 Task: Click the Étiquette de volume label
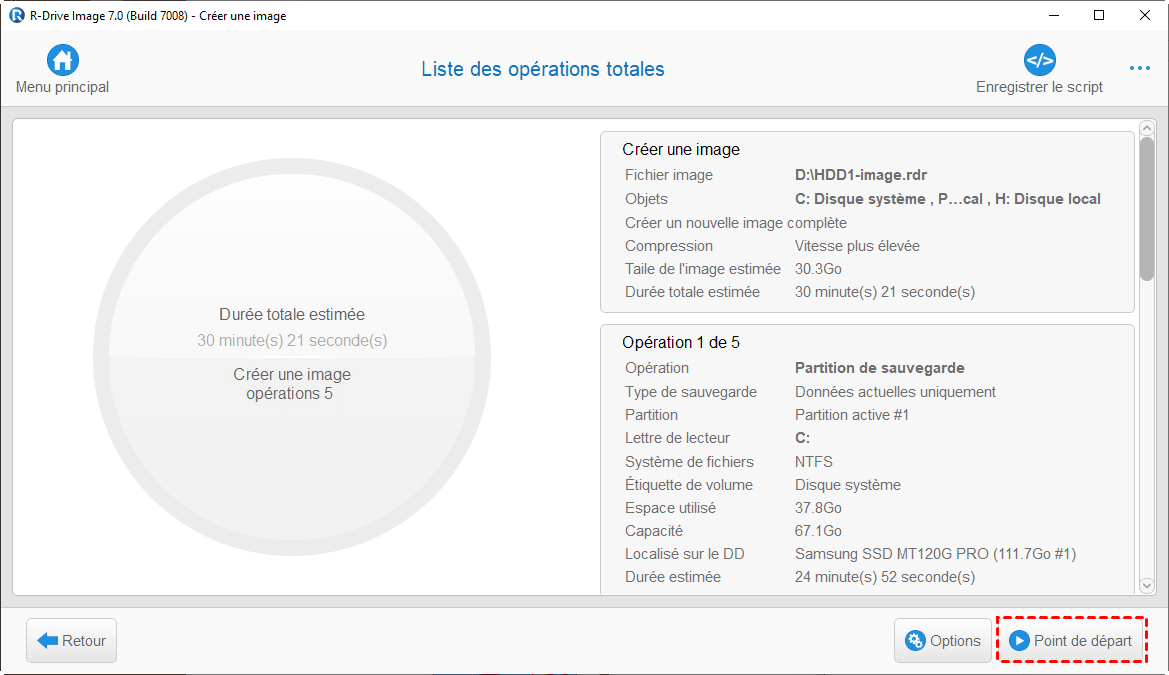[x=688, y=485]
